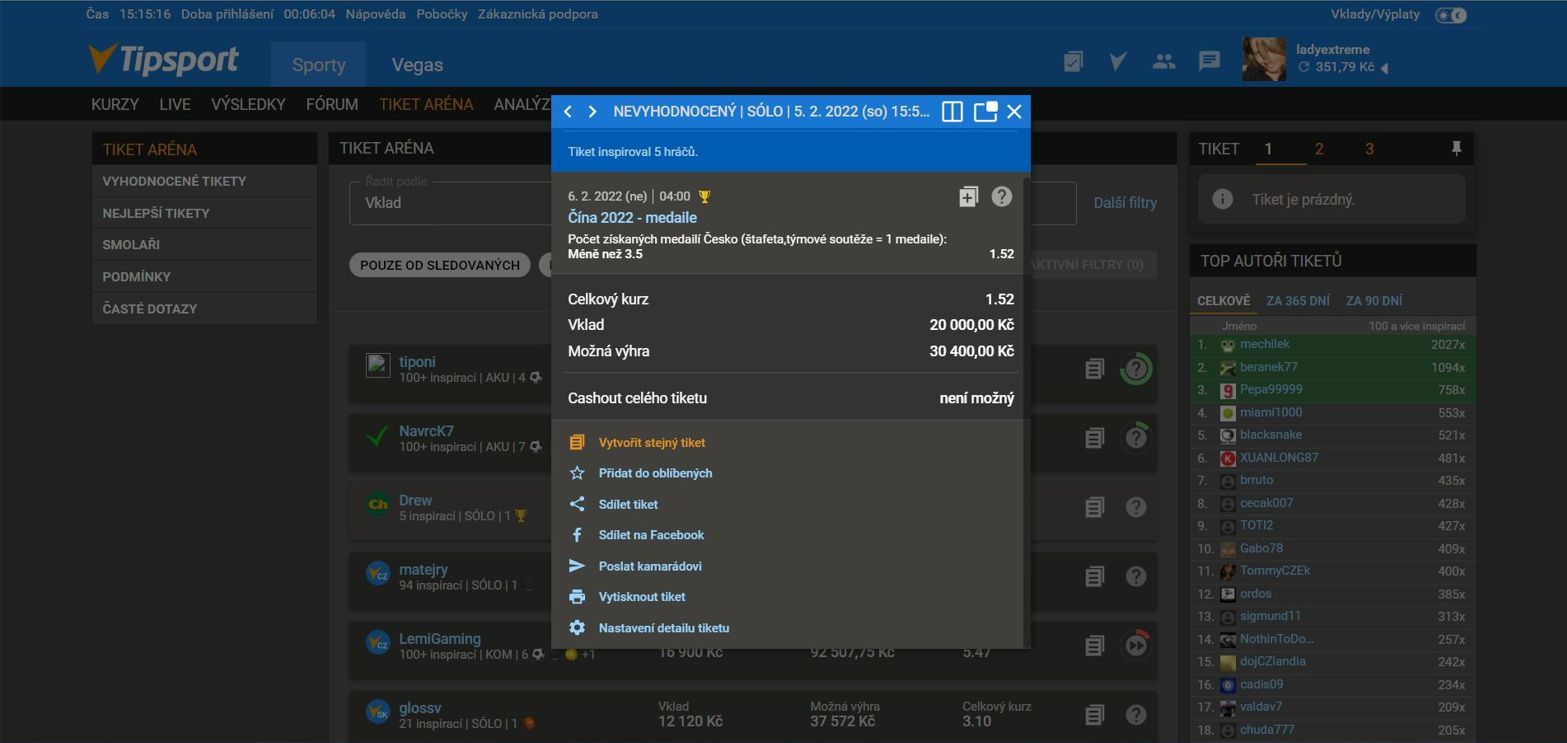This screenshot has height=743, width=1567.
Task: Add bet to ticket with plus icon
Action: 968,197
